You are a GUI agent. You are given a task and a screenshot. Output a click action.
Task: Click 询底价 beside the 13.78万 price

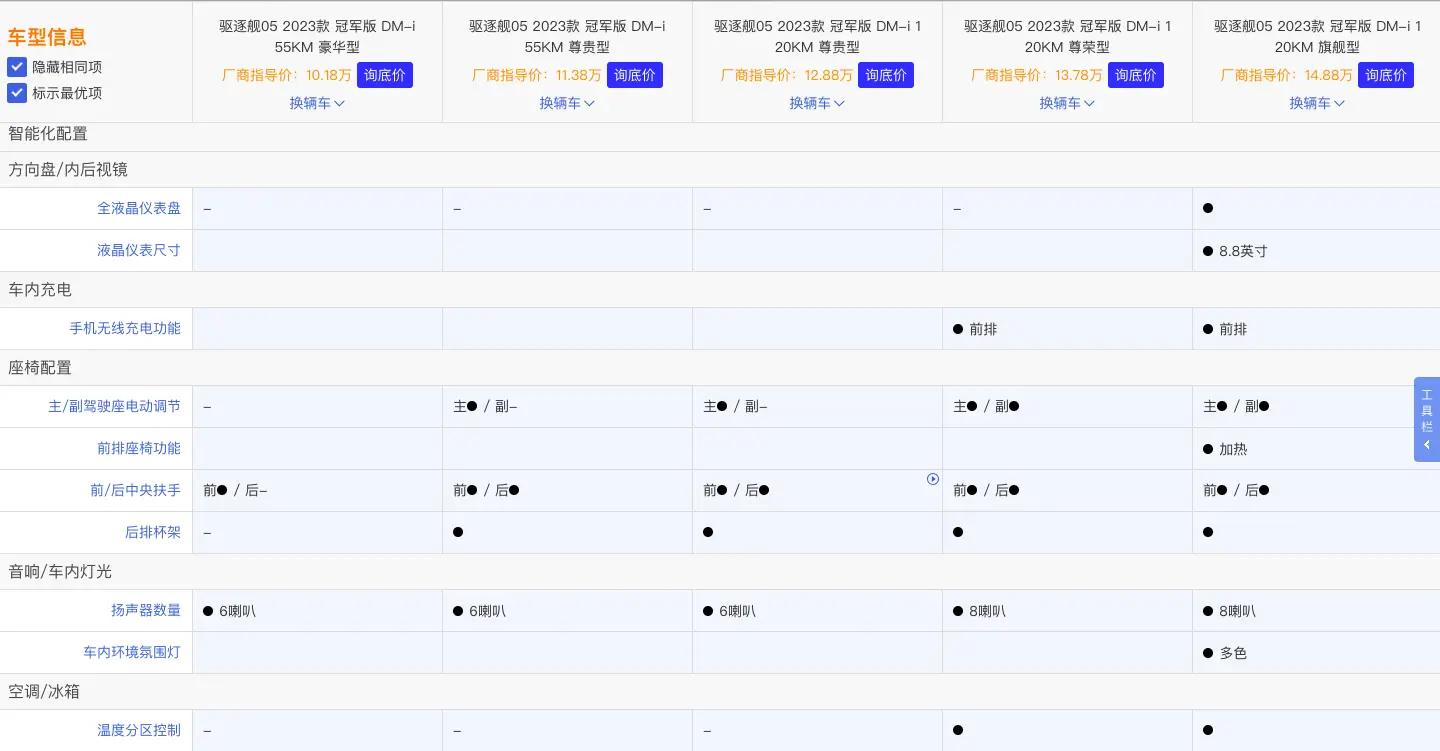[x=1136, y=75]
